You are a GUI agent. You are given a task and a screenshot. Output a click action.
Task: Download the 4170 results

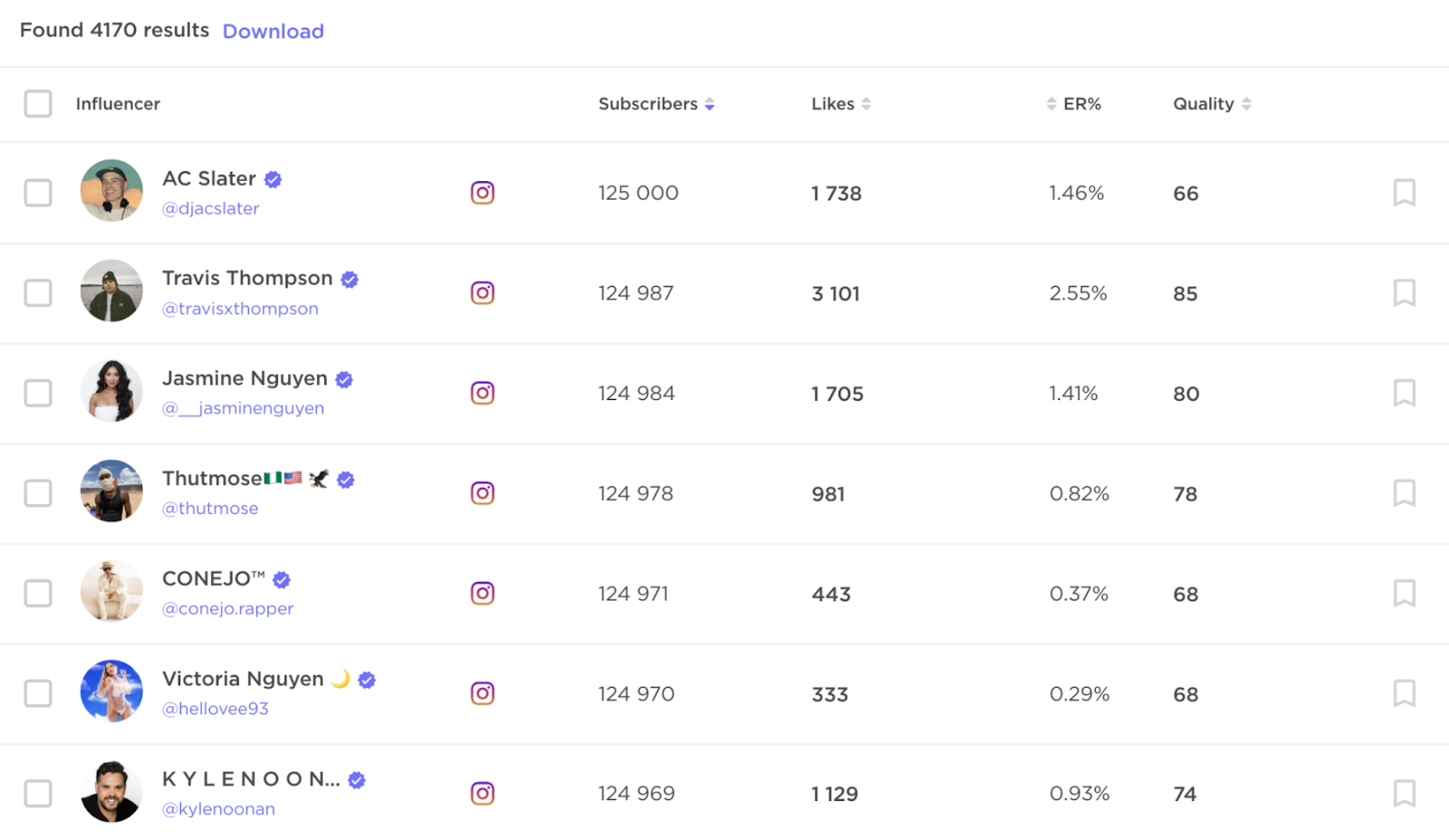coord(273,32)
